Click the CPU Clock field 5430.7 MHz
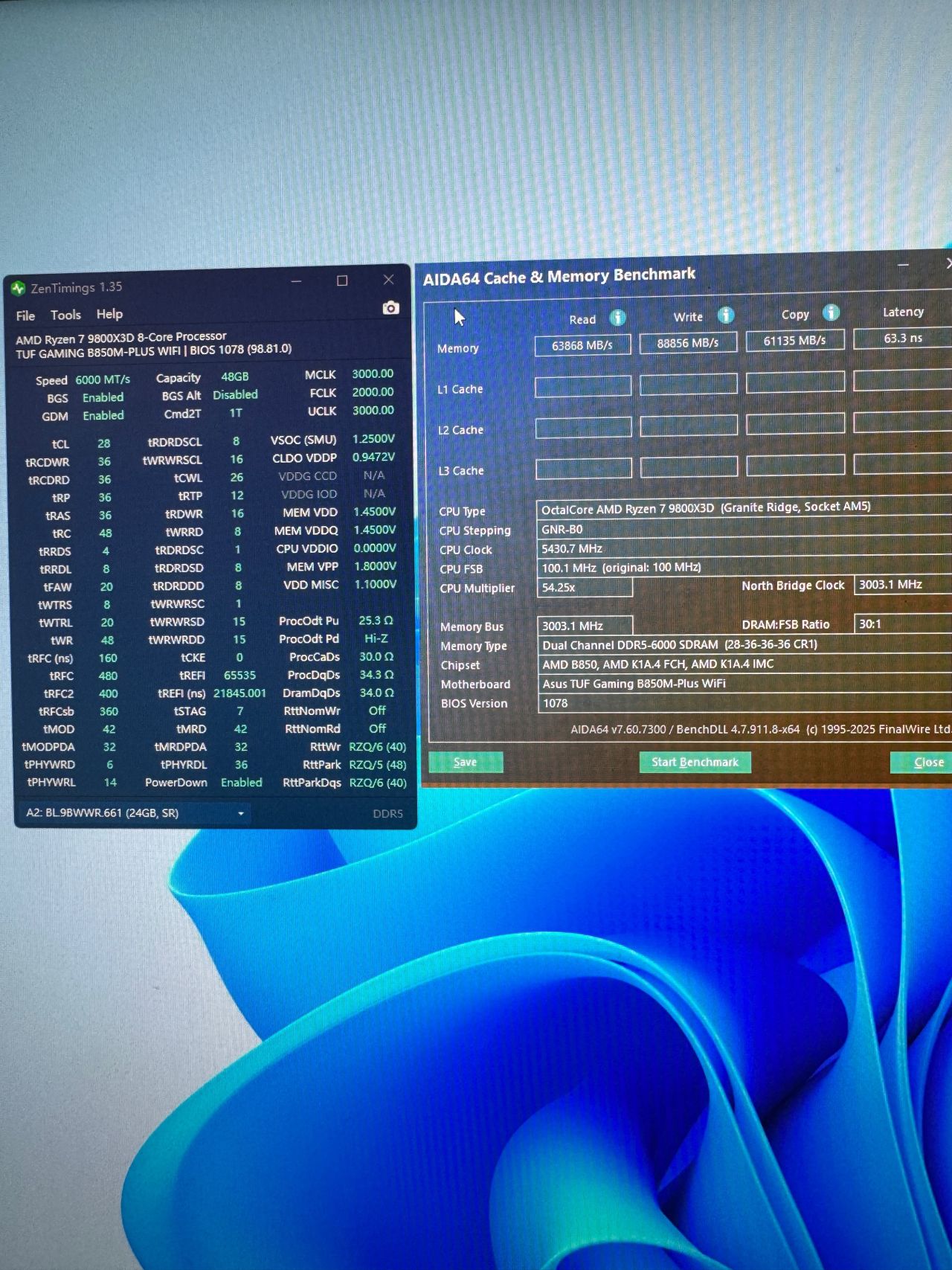Screen dimensions: 952x1270 (x=744, y=548)
